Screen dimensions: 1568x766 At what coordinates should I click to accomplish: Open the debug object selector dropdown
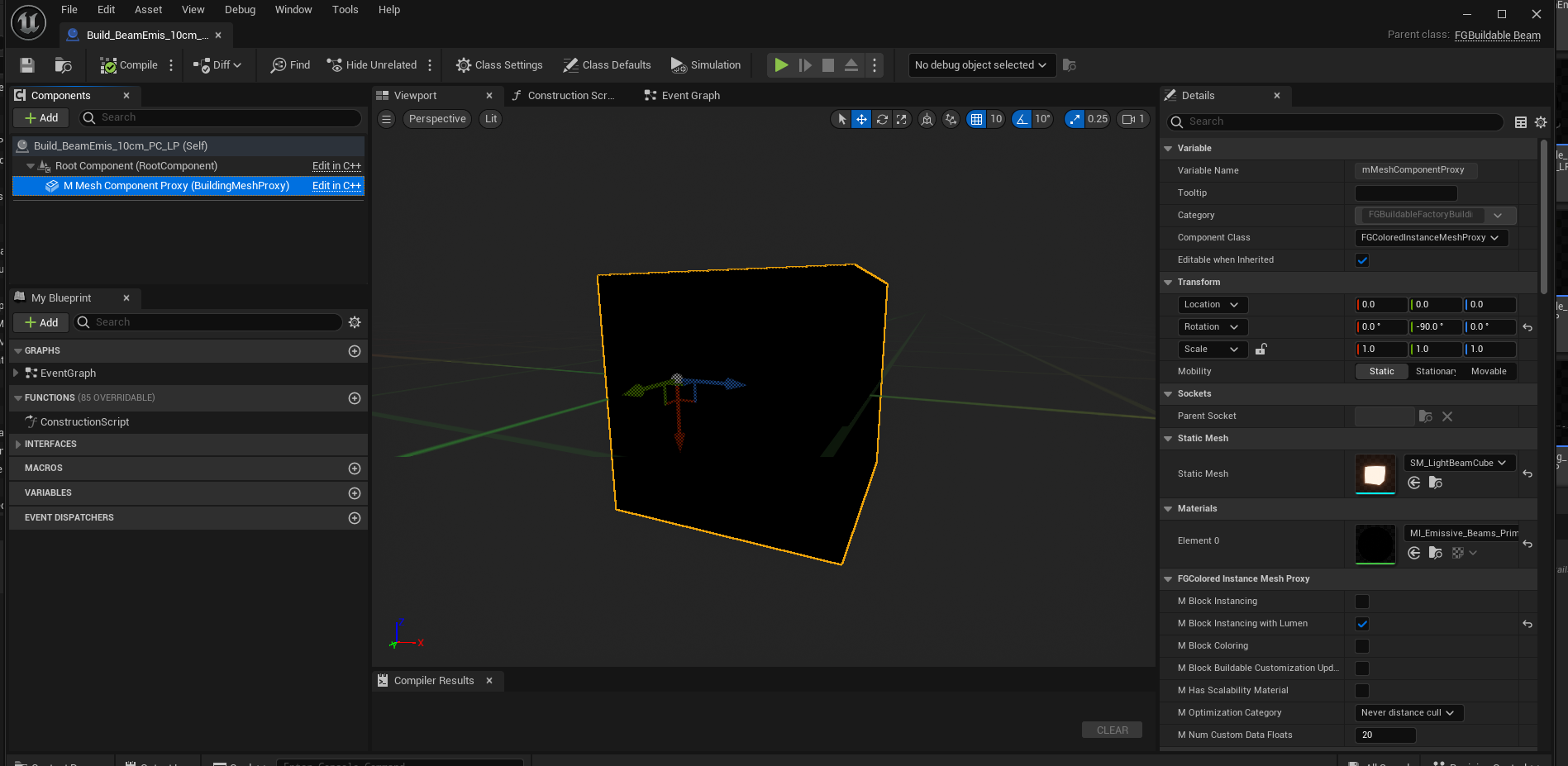981,65
